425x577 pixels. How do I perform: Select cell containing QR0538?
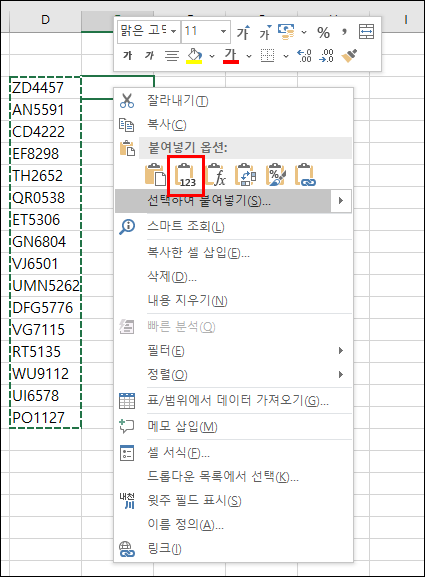(x=45, y=198)
